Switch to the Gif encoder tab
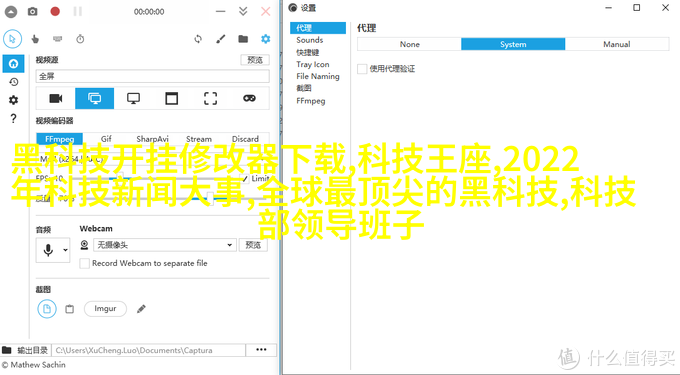The height and width of the screenshot is (375, 680). (x=106, y=139)
